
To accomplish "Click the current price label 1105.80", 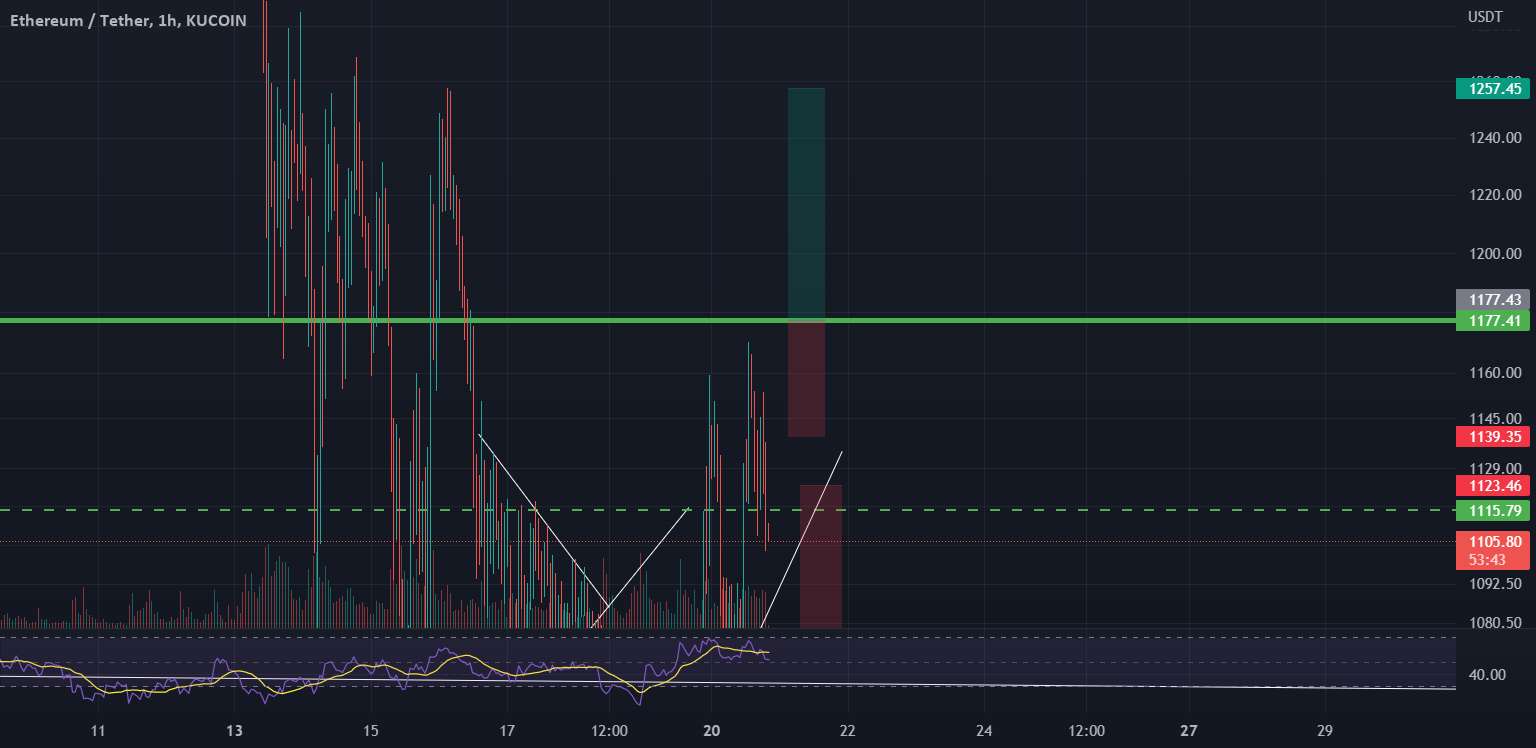I will (1493, 542).
